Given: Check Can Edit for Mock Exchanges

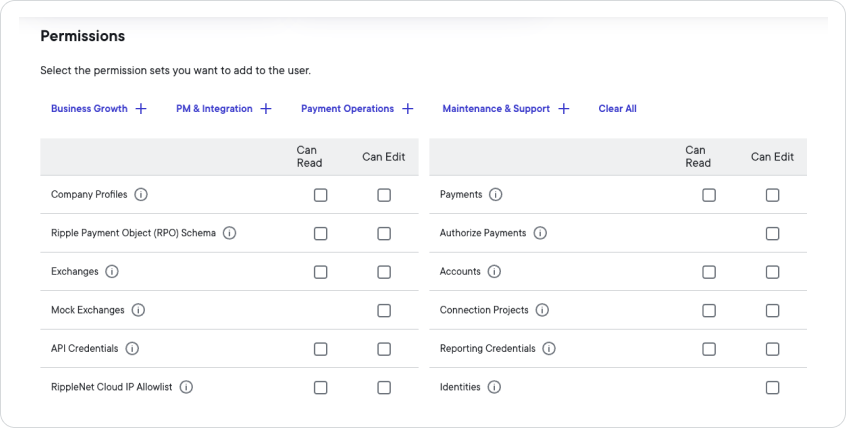Looking at the screenshot, I should pyautogui.click(x=384, y=310).
